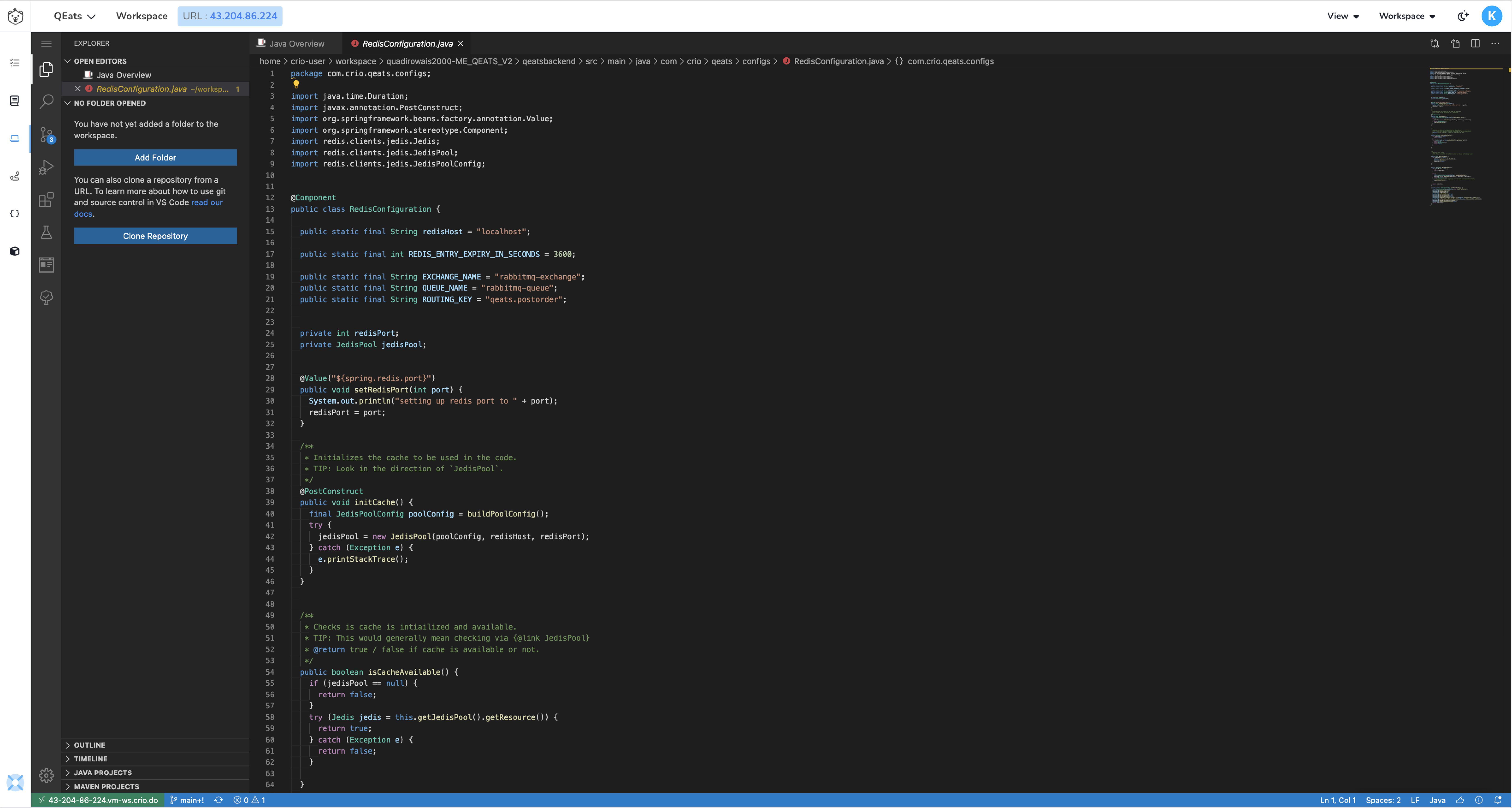Image resolution: width=1512 pixels, height=808 pixels.
Task: Click the butterfly icon at bottom left
Action: click(x=15, y=782)
